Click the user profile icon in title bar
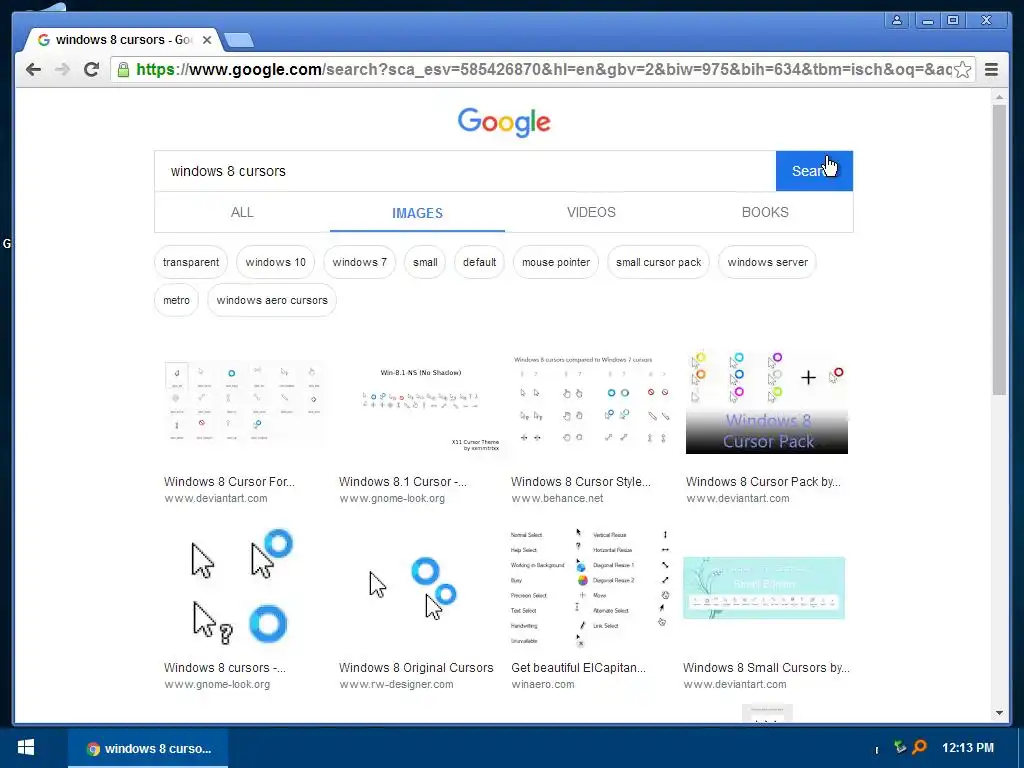Viewport: 1024px width, 768px height. pyautogui.click(x=897, y=20)
